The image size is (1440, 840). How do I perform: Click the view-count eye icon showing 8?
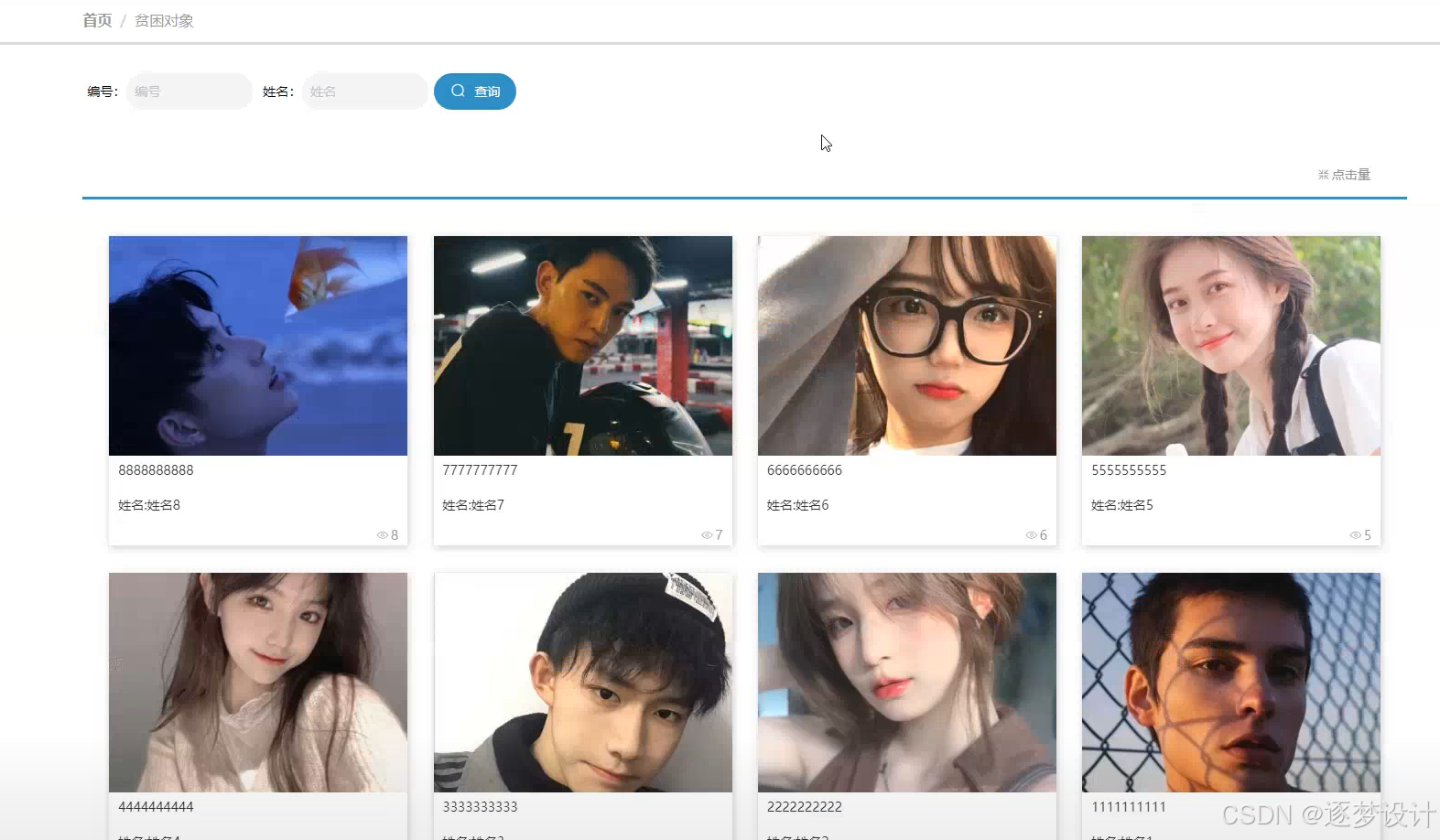[383, 535]
